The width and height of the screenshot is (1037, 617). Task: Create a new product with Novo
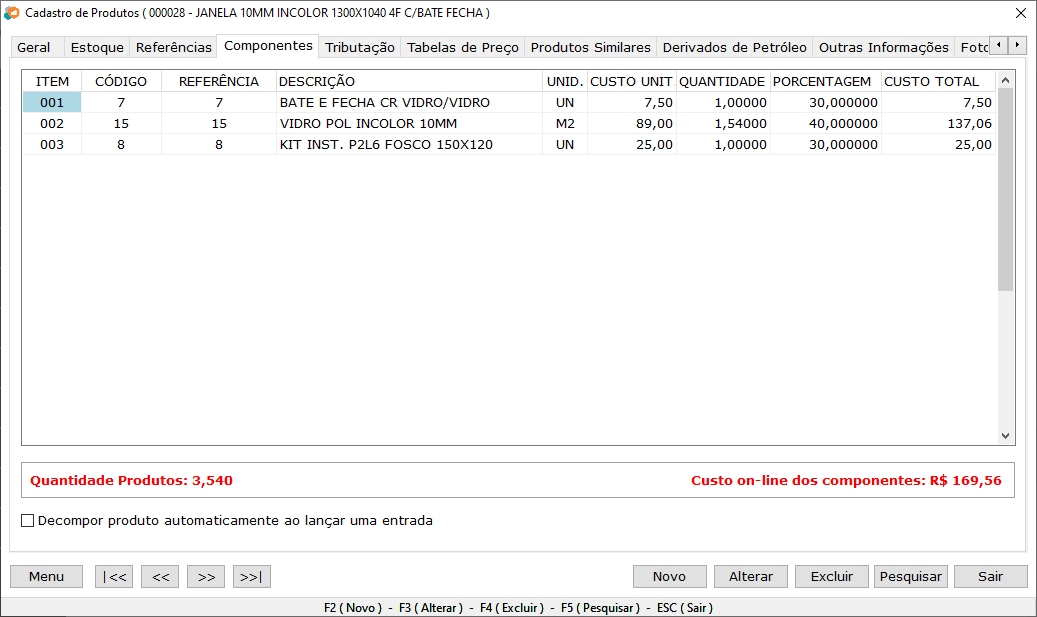click(x=669, y=576)
